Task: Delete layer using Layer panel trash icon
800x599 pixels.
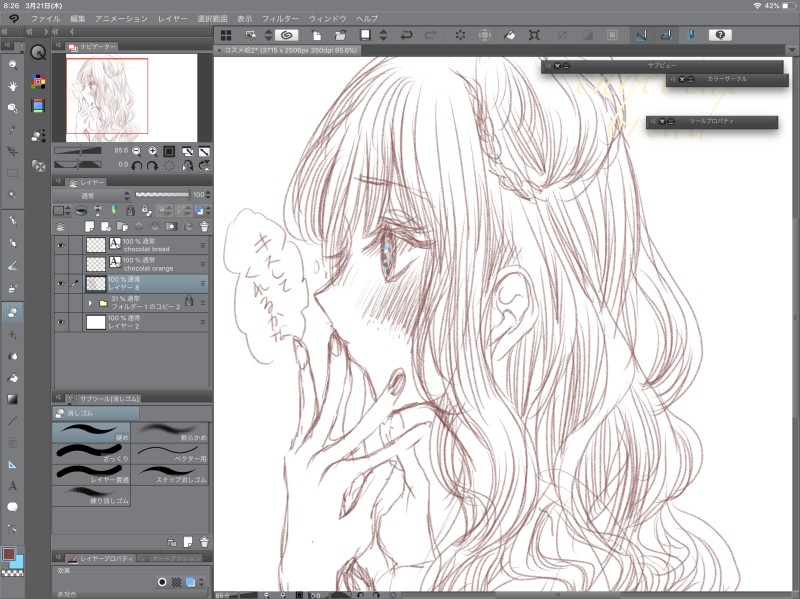Action: tap(204, 226)
